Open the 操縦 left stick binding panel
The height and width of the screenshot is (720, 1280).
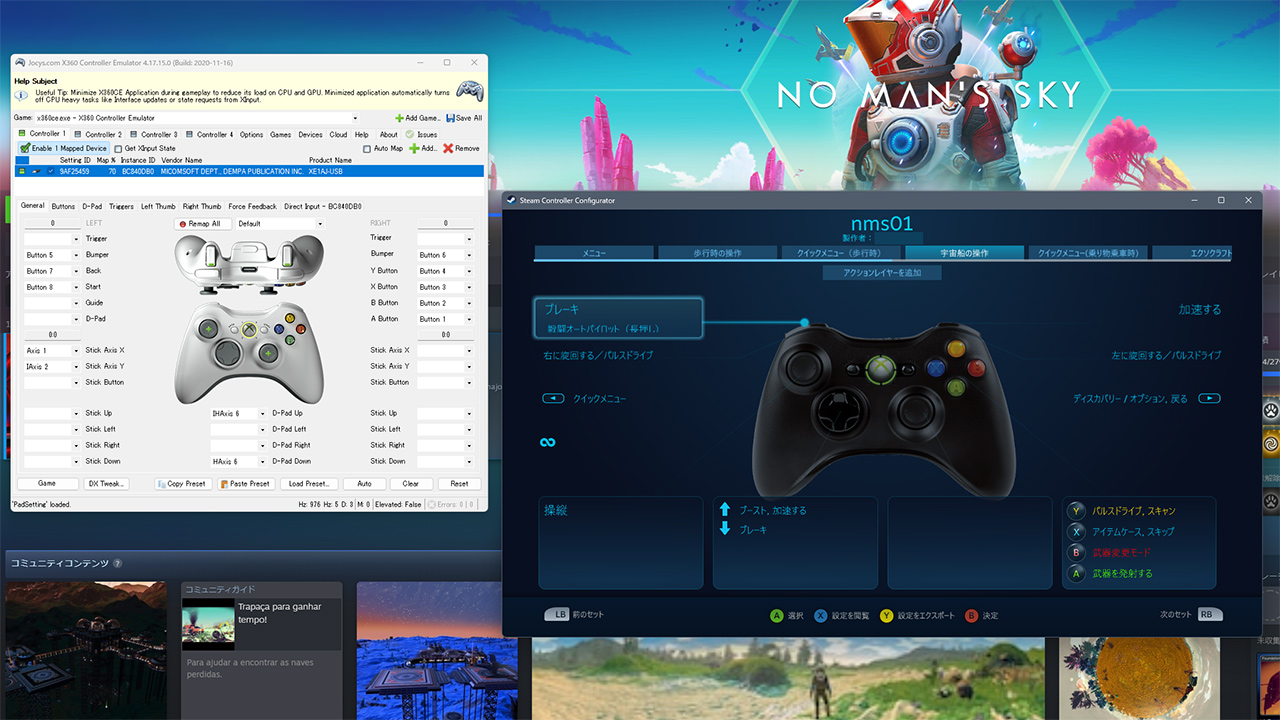pyautogui.click(x=621, y=543)
